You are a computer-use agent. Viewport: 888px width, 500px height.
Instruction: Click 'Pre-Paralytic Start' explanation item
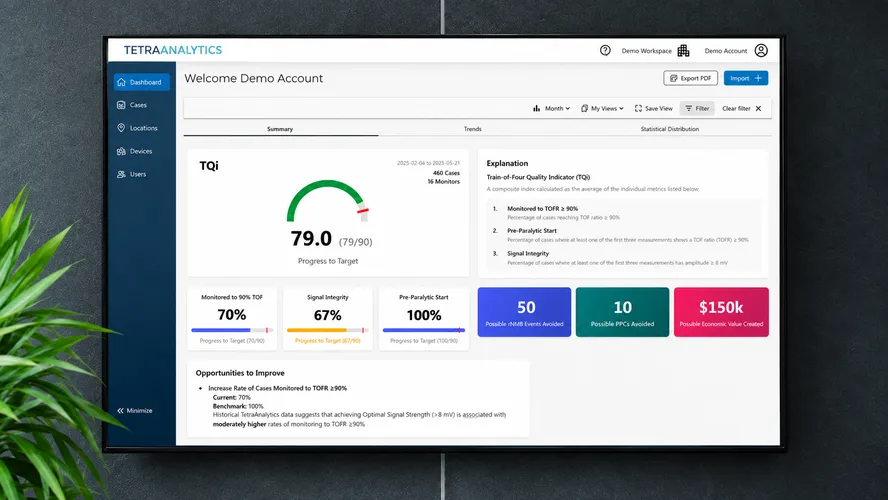click(532, 231)
